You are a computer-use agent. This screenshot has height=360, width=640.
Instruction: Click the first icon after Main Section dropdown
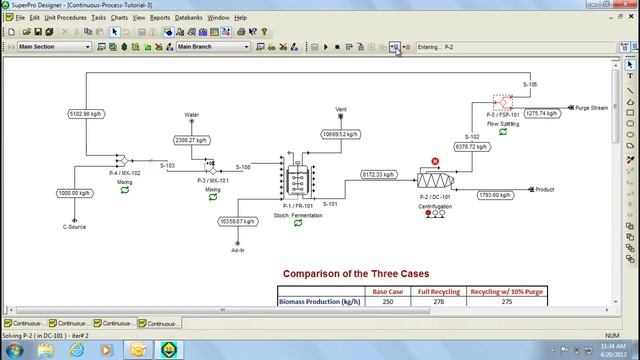(x=101, y=47)
